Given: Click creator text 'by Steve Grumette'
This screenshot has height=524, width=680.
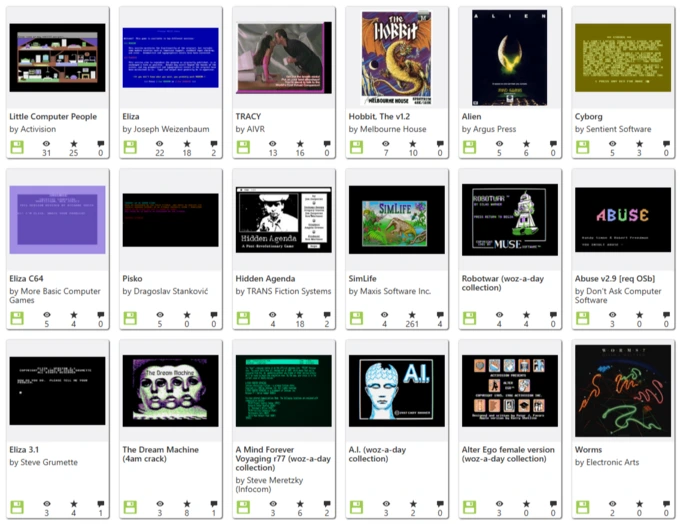Looking at the screenshot, I should pyautogui.click(x=43, y=462).
